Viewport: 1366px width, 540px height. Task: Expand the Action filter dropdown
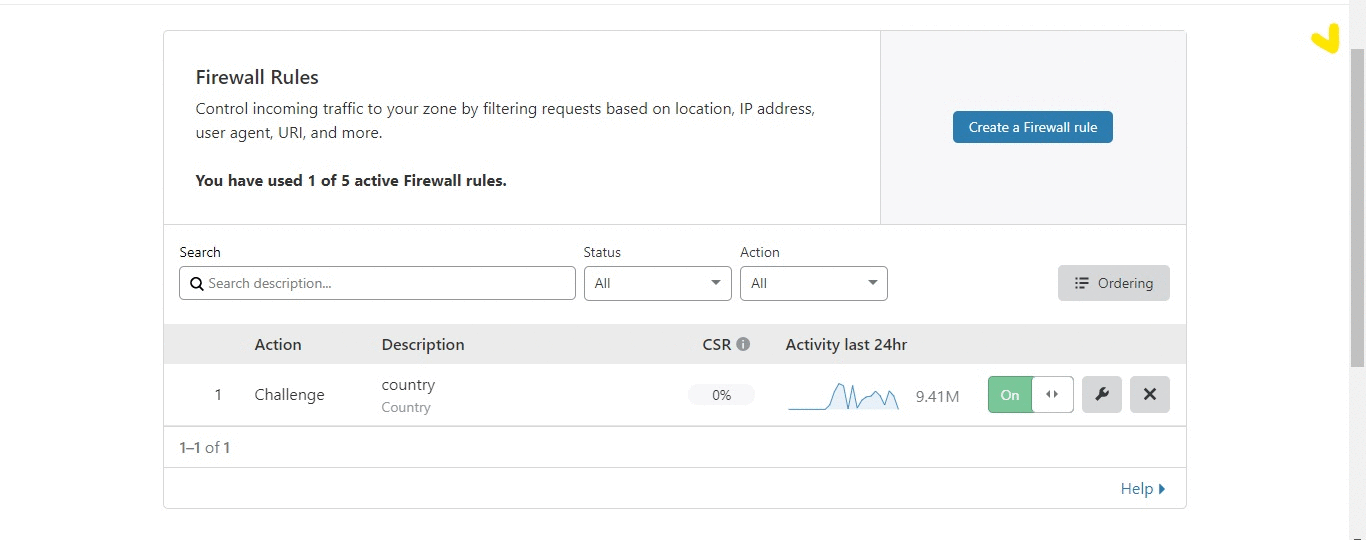[813, 283]
